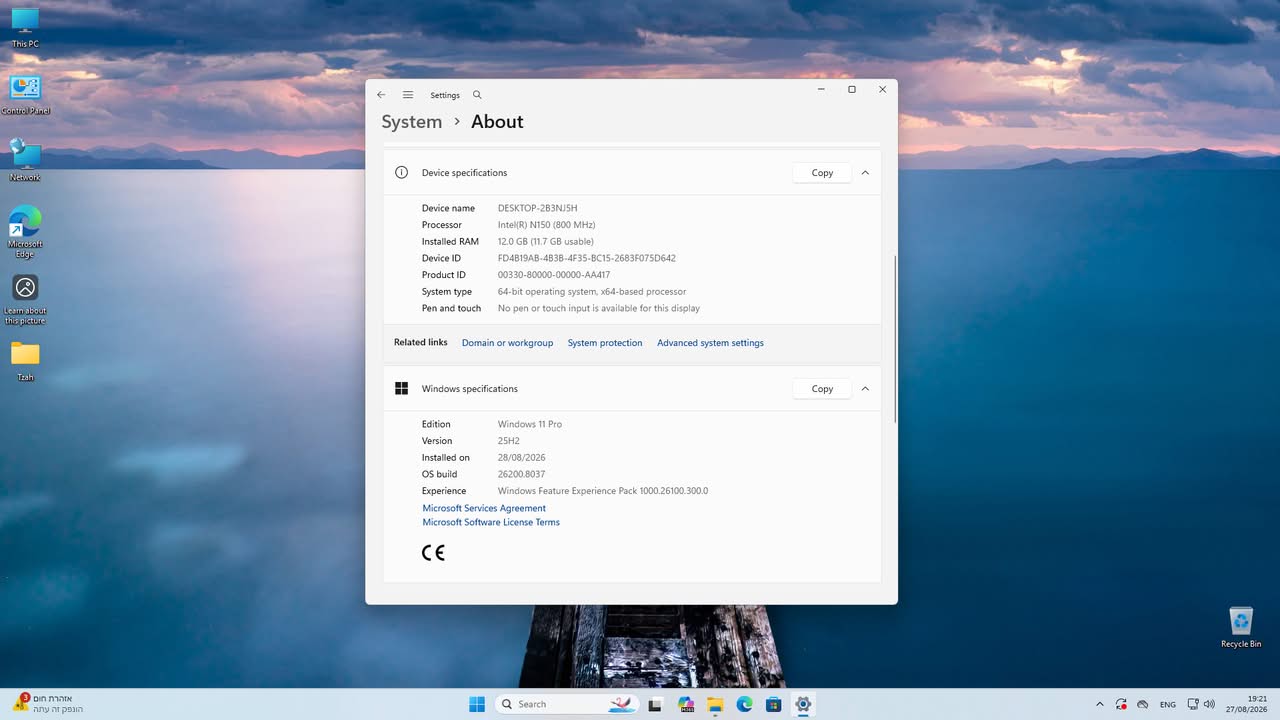Viewport: 1280px width, 720px height.
Task: Open File Explorer from the taskbar
Action: click(715, 704)
